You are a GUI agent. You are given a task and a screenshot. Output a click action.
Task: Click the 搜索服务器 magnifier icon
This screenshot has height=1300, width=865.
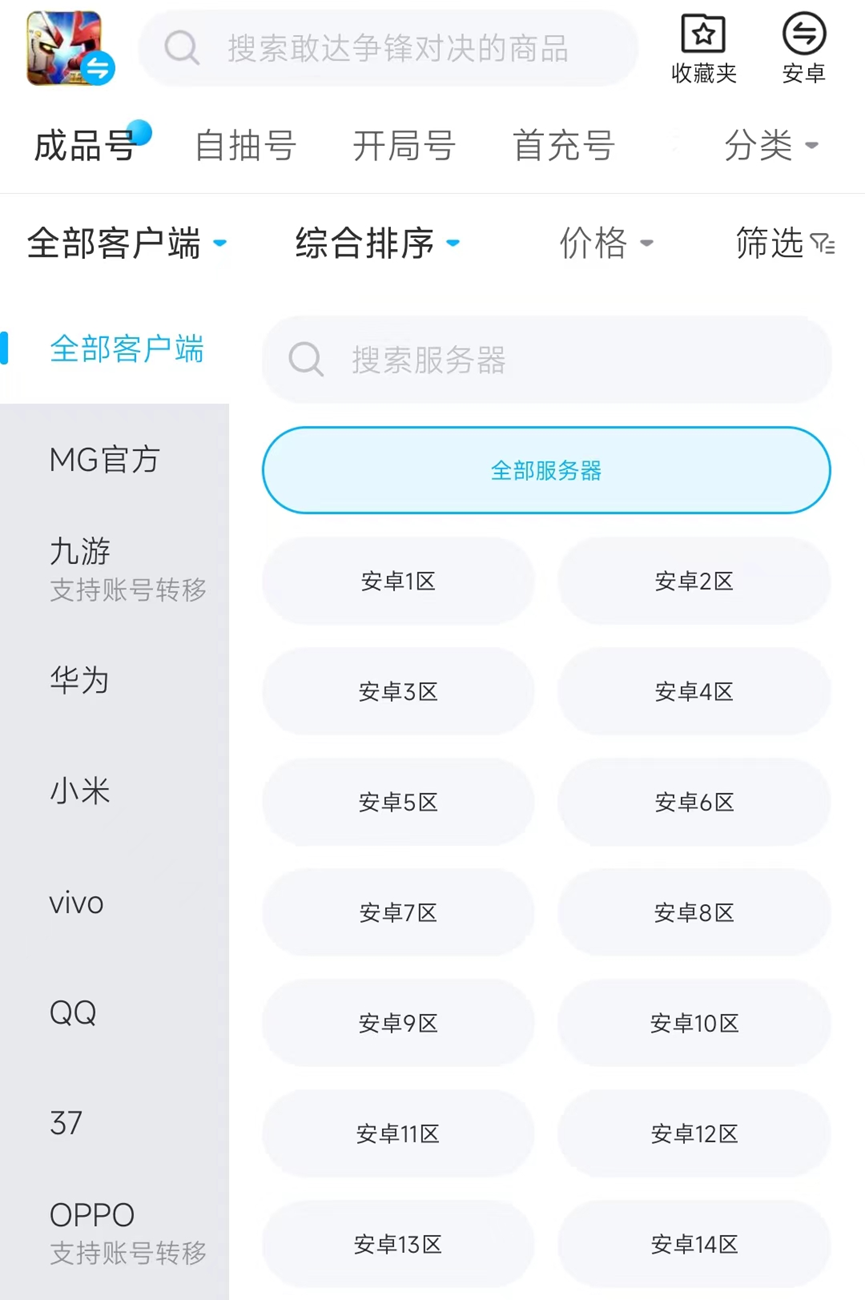[x=306, y=359]
